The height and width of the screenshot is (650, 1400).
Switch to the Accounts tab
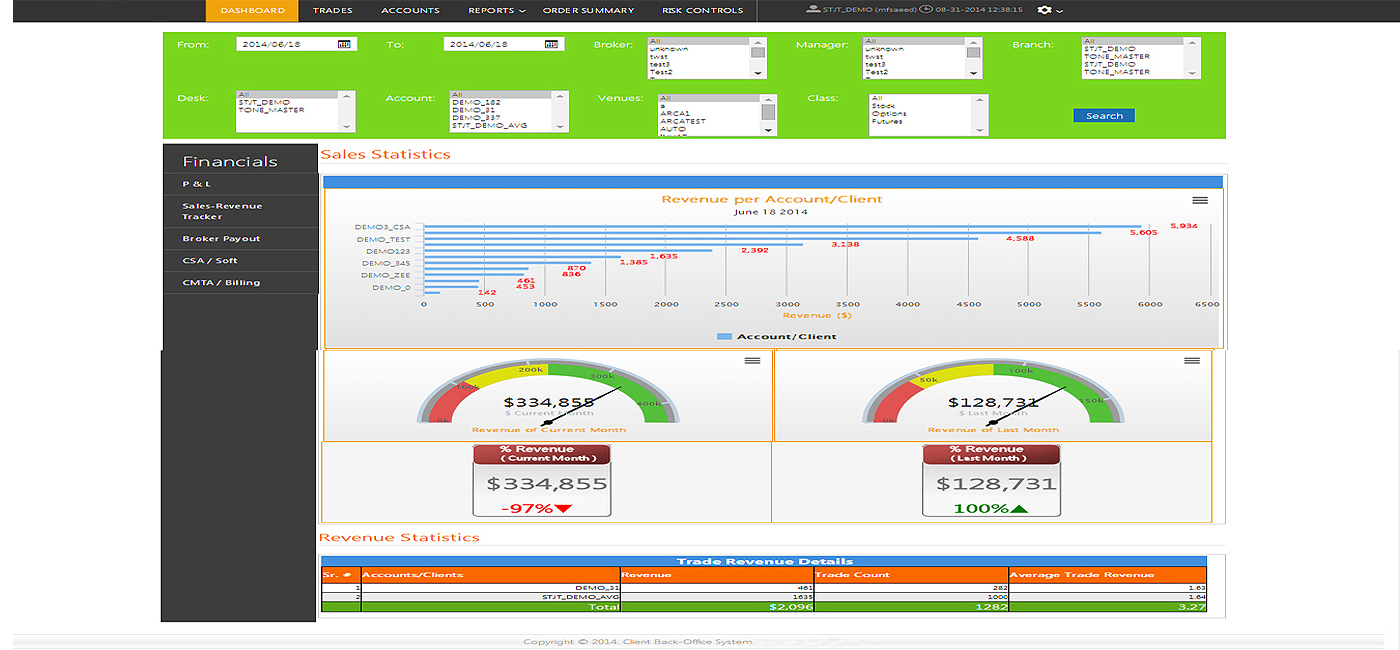tap(410, 11)
